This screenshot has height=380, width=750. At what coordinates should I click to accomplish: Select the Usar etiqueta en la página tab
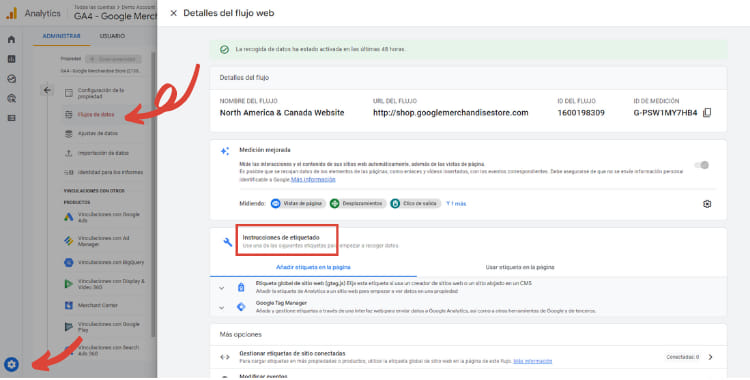[520, 267]
